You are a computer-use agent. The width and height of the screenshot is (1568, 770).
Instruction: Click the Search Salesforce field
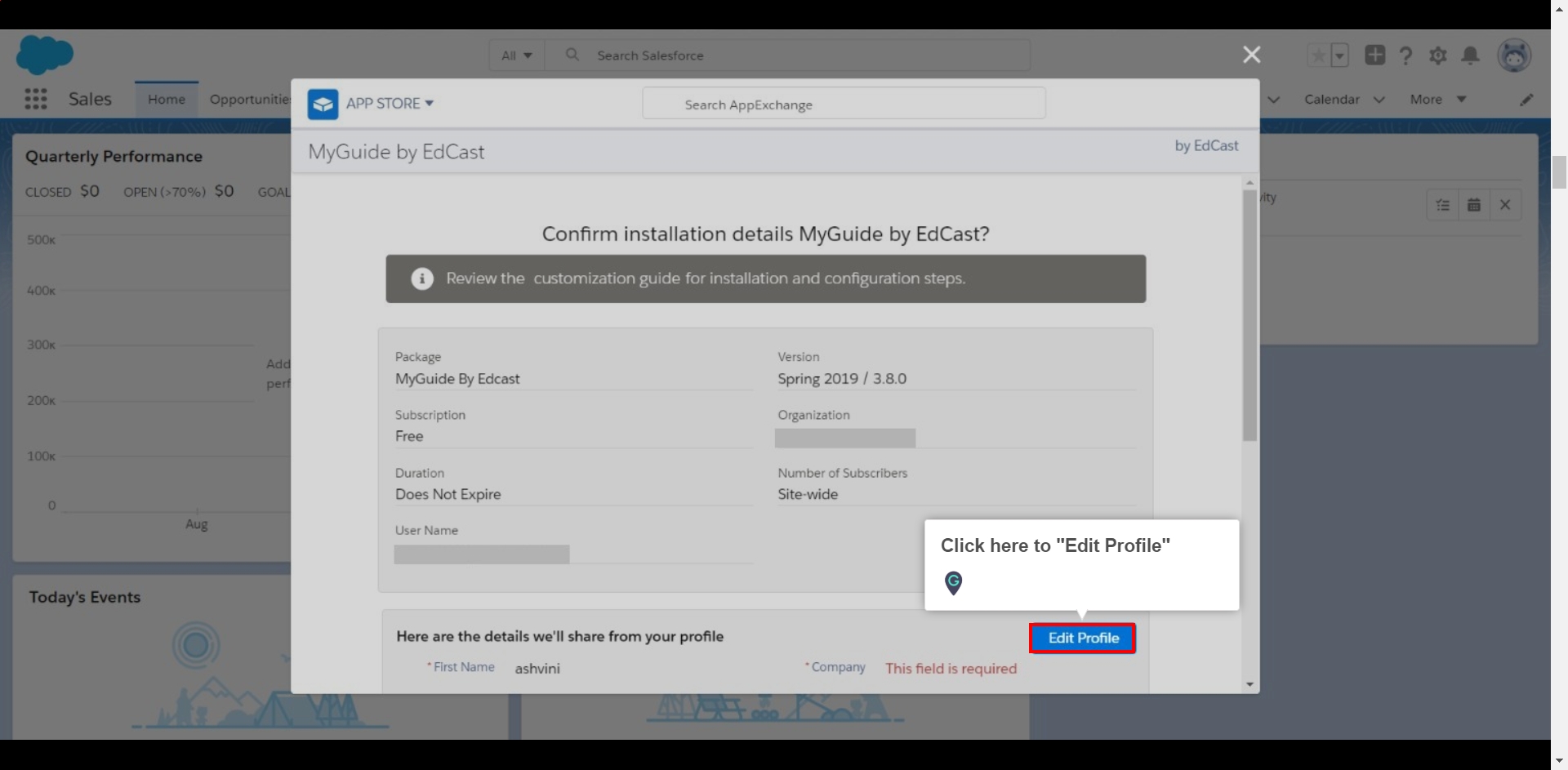pos(787,55)
